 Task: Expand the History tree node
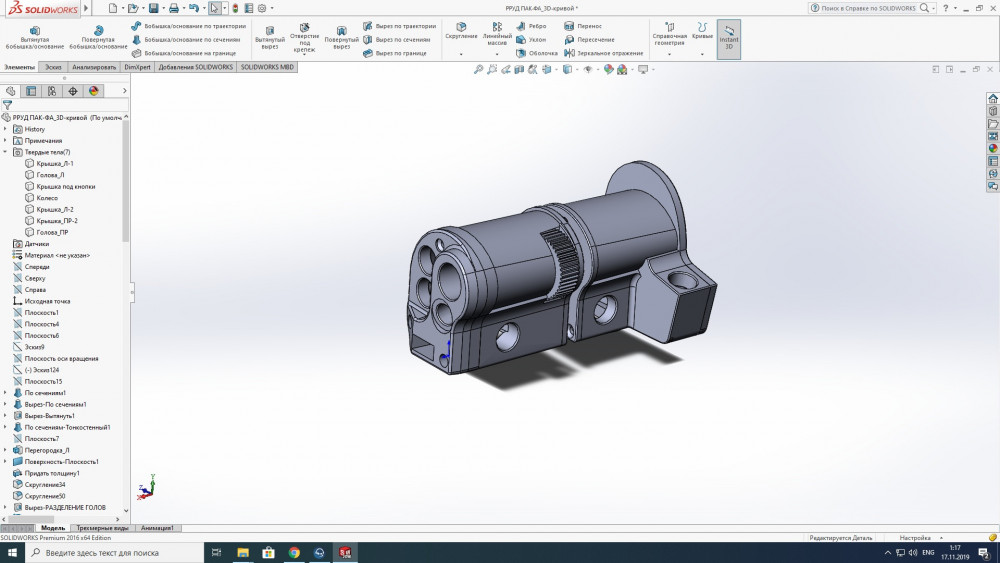click(5, 129)
